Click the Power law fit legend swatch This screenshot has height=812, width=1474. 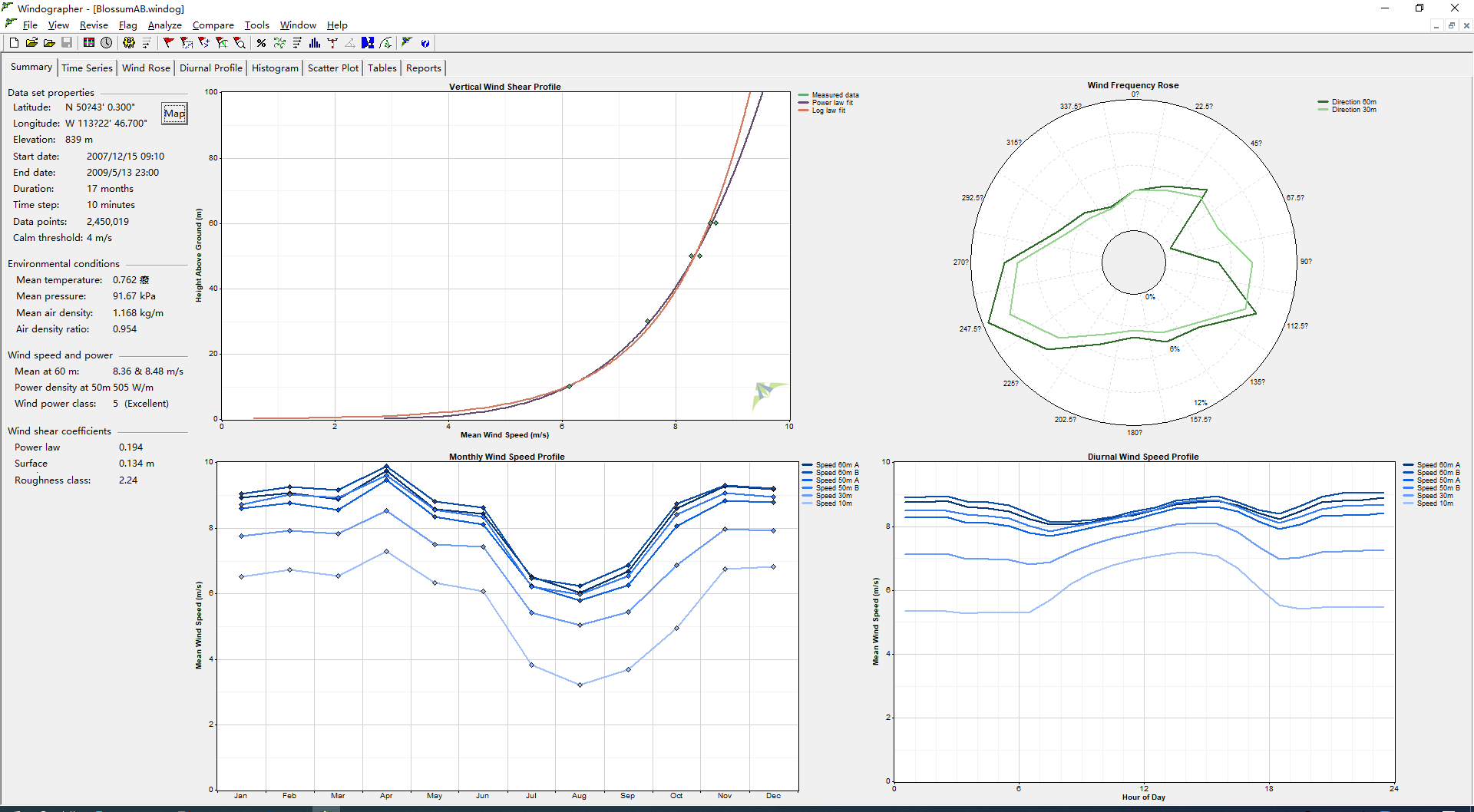pyautogui.click(x=804, y=103)
